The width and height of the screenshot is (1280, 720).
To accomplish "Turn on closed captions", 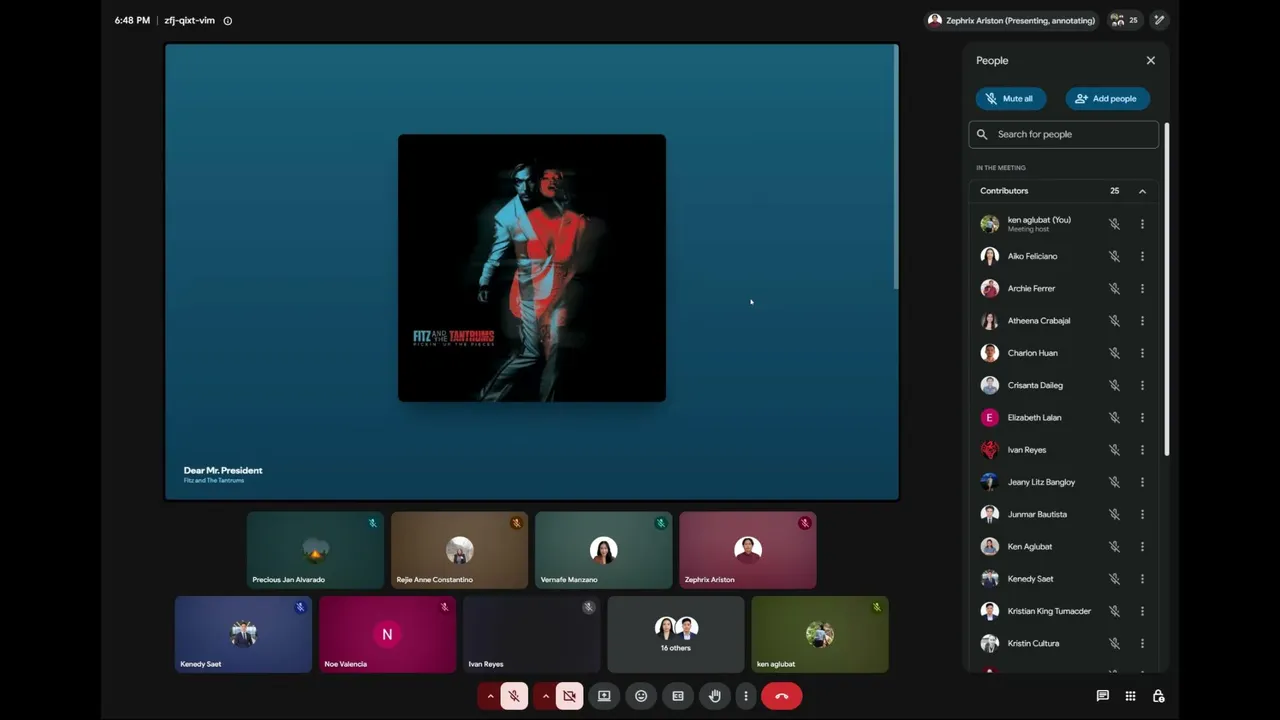I will 678,696.
